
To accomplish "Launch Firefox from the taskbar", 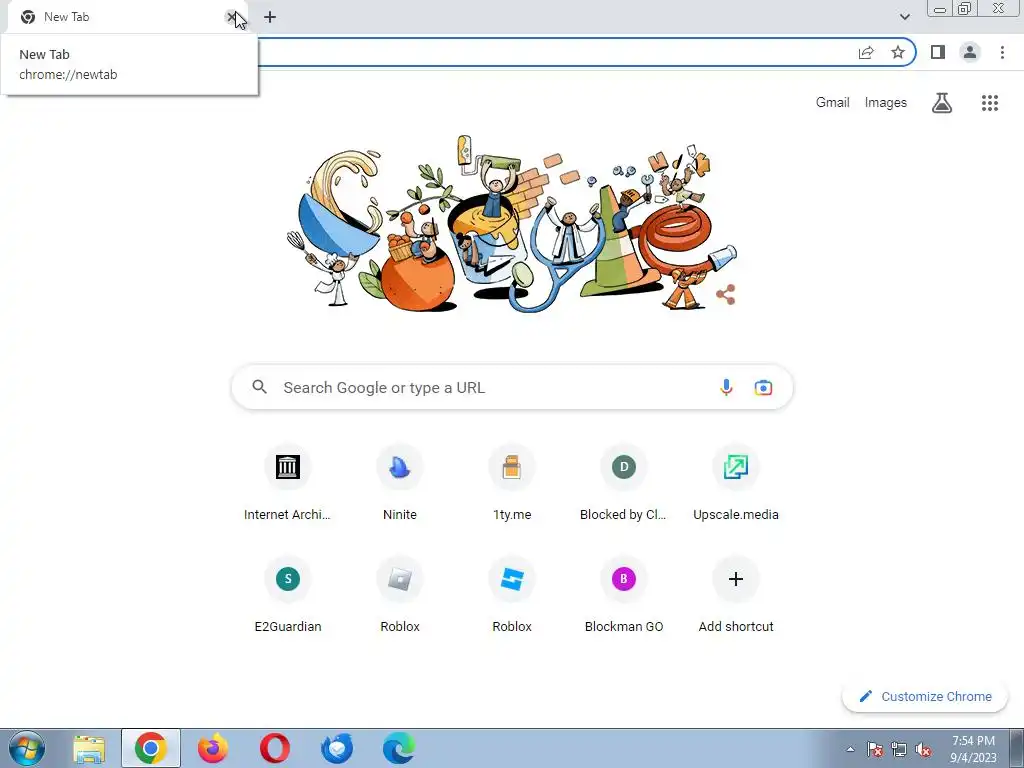I will pos(213,748).
